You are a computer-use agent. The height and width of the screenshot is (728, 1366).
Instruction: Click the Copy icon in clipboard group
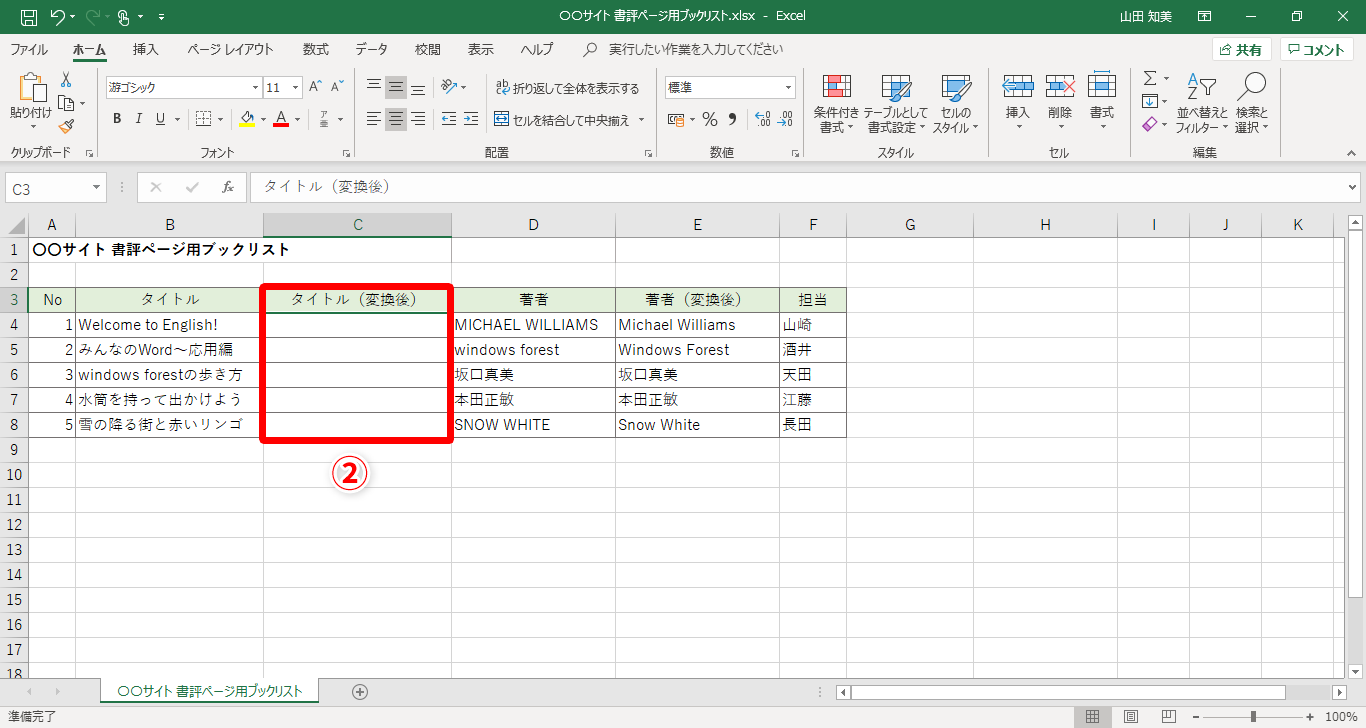click(66, 103)
